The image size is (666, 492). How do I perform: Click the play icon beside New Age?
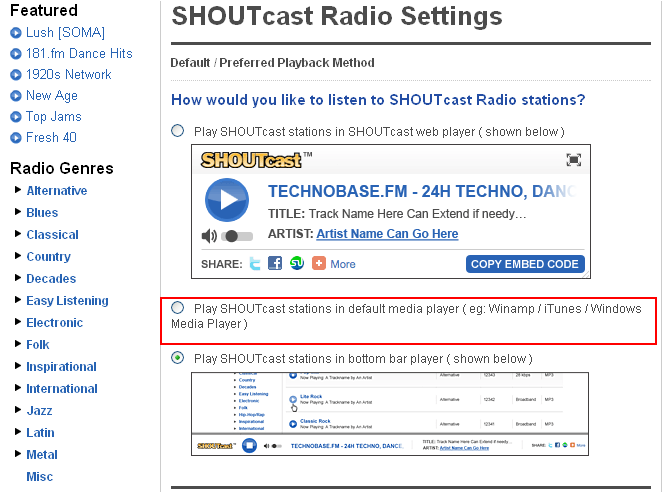point(16,96)
